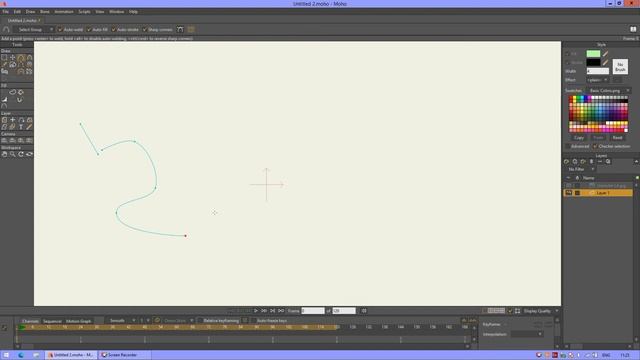The width and height of the screenshot is (640, 360).
Task: Click the Duplicate Layer icon in Layers panel
Action: pyautogui.click(x=575, y=162)
